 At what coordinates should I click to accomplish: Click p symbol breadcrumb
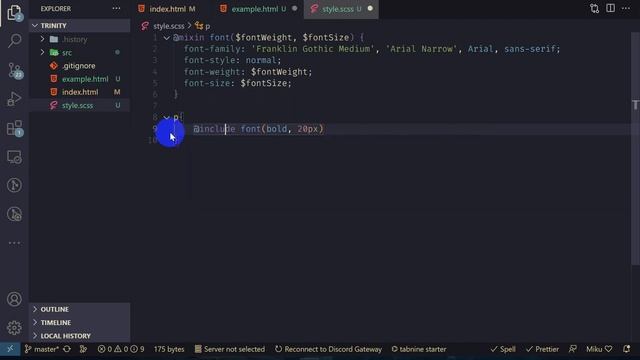[x=203, y=26]
